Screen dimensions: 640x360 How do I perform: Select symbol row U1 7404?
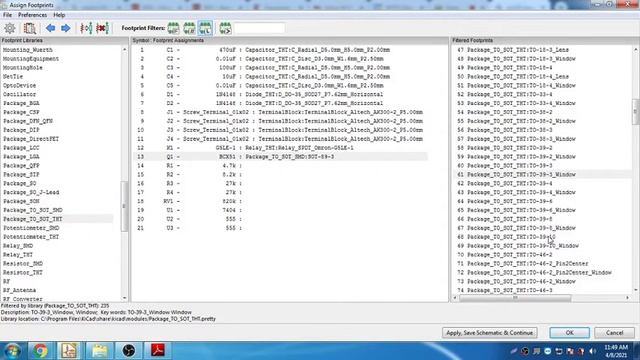pos(281,210)
